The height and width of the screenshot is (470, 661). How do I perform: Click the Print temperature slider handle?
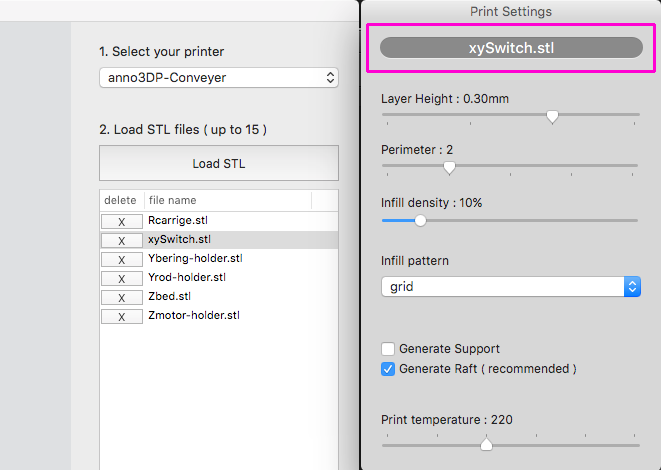click(486, 444)
